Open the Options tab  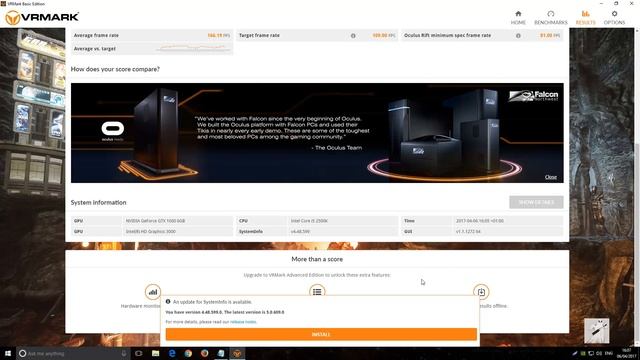(x=614, y=18)
